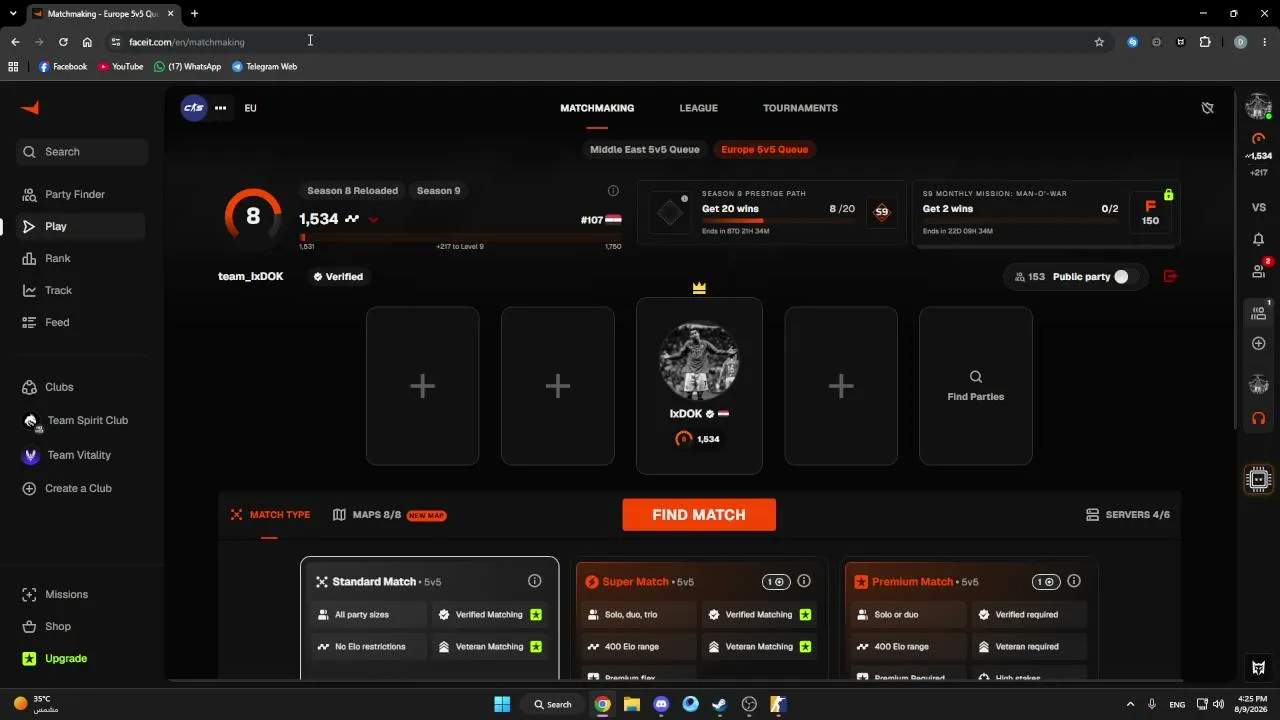Image resolution: width=1280 pixels, height=720 pixels.
Task: Click the plus circle in right sidebar
Action: pyautogui.click(x=1259, y=343)
